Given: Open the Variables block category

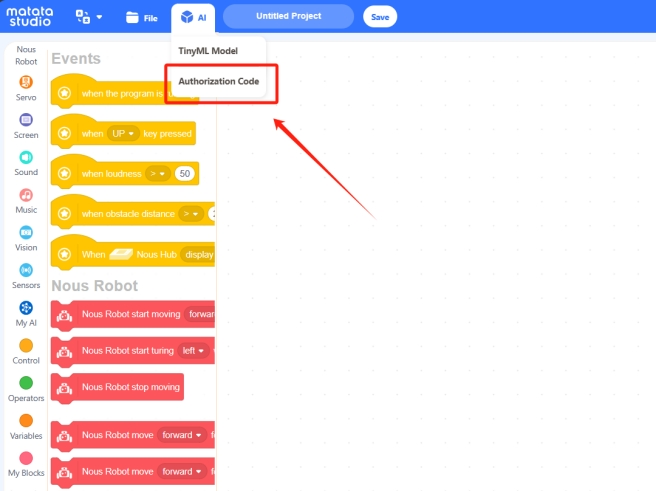Looking at the screenshot, I should [26, 421].
